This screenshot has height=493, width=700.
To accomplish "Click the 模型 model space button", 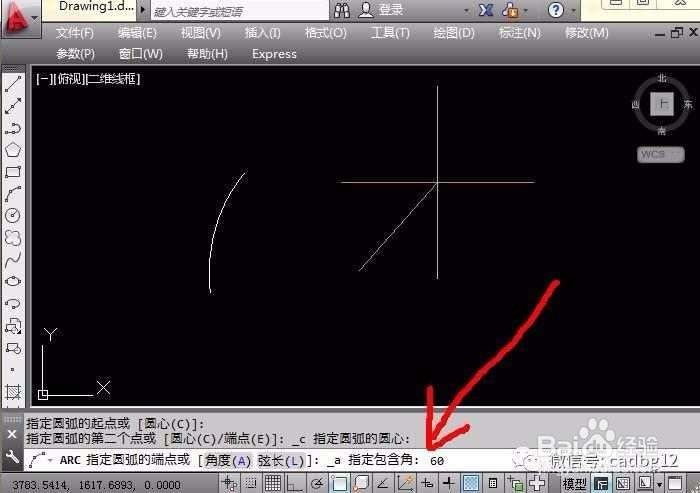I will (574, 484).
